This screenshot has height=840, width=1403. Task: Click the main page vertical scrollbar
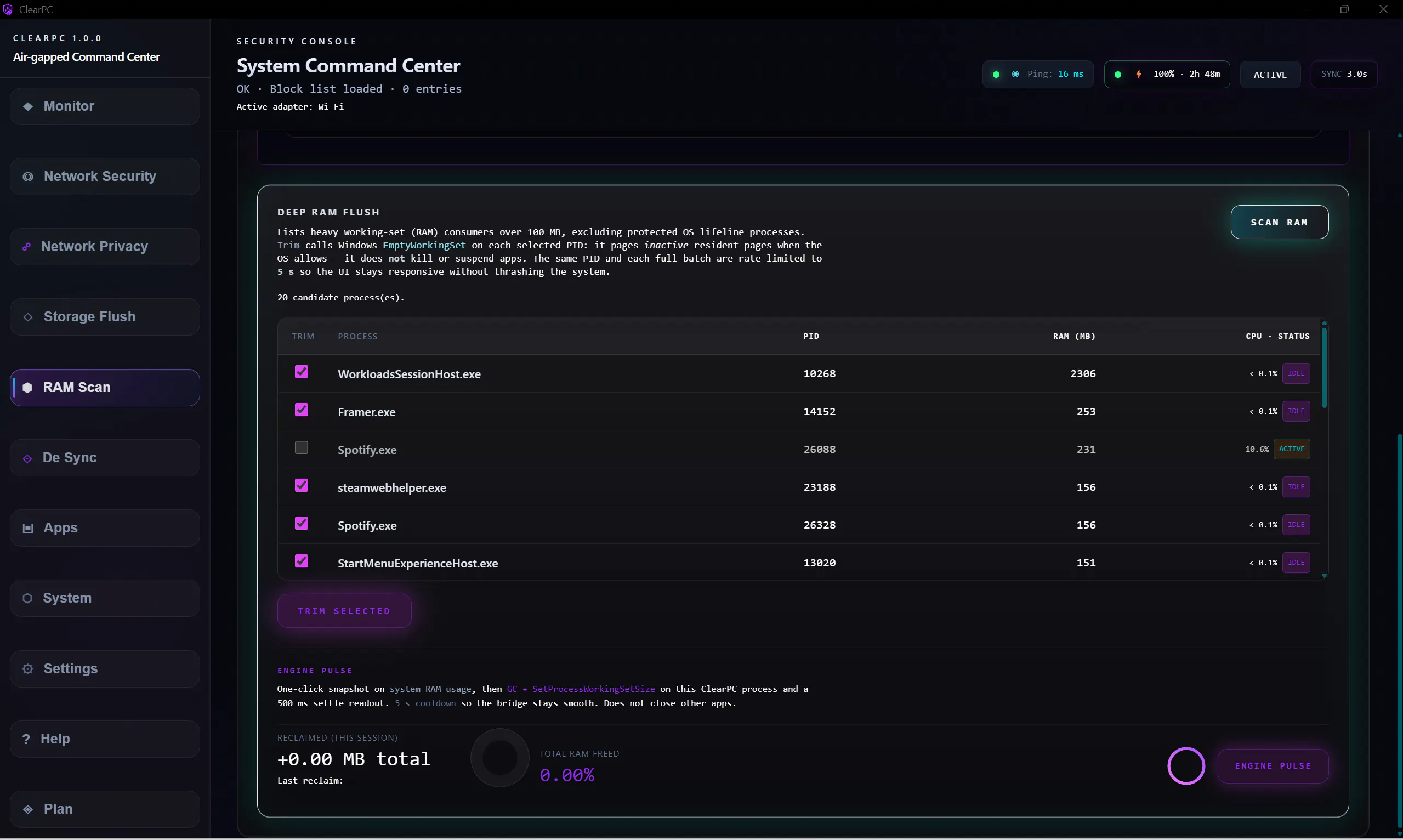(1399, 631)
